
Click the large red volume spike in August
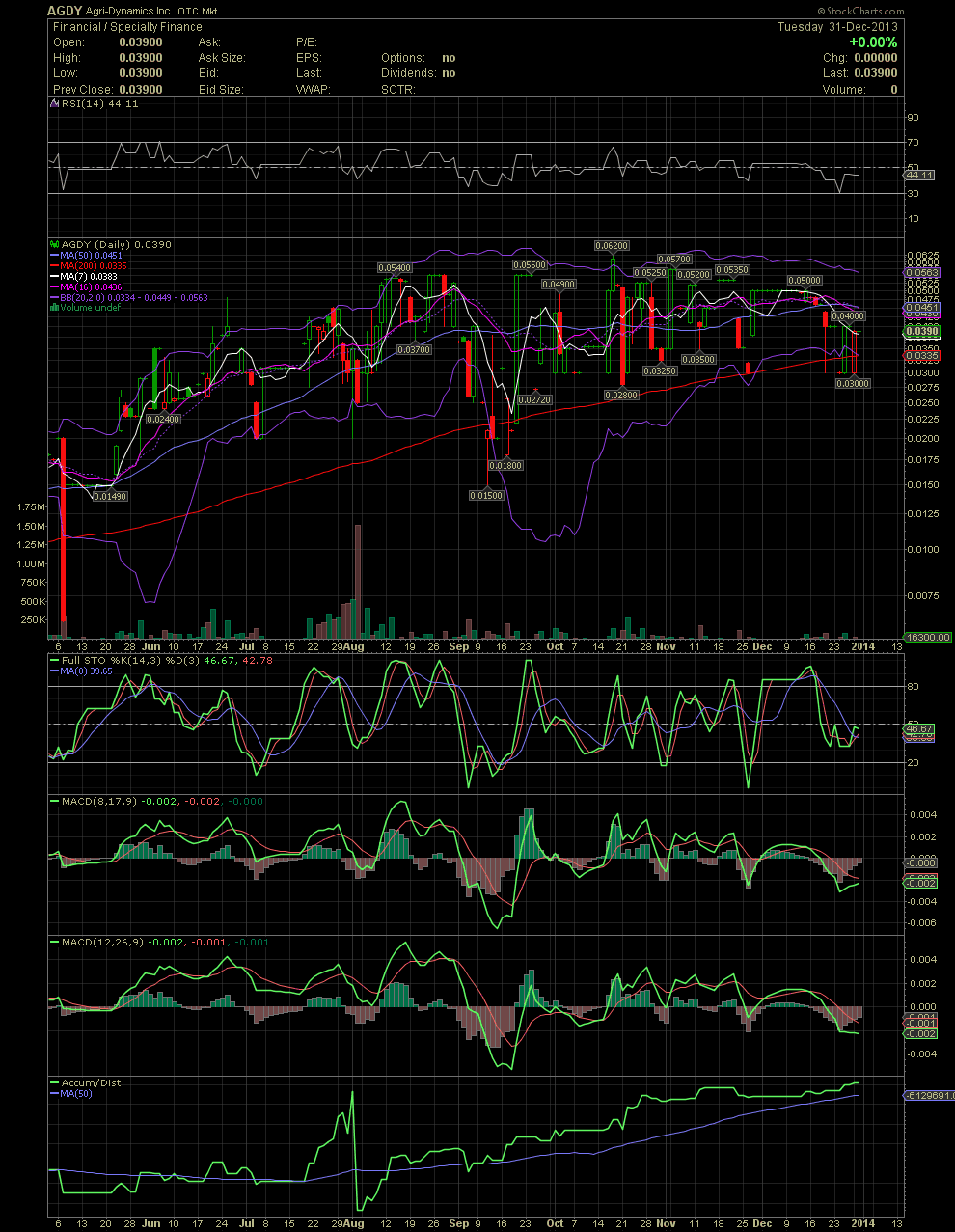(x=358, y=582)
